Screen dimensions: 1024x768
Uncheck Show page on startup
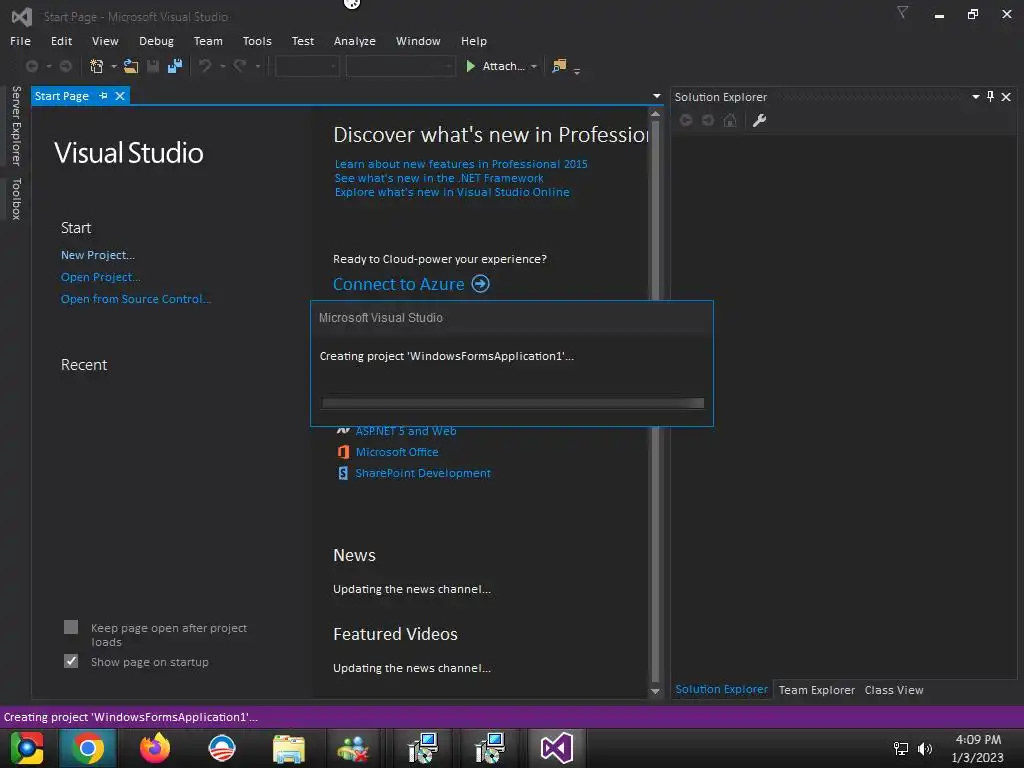(x=71, y=662)
